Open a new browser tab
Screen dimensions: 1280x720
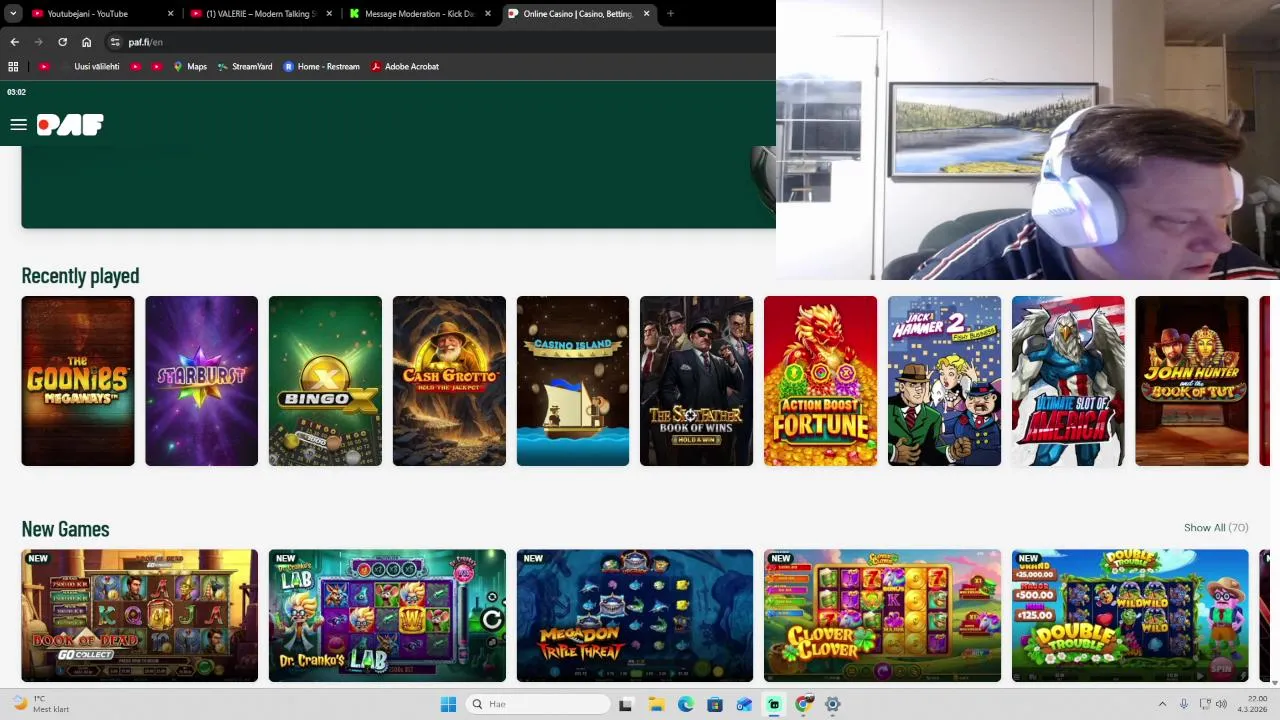pyautogui.click(x=670, y=14)
